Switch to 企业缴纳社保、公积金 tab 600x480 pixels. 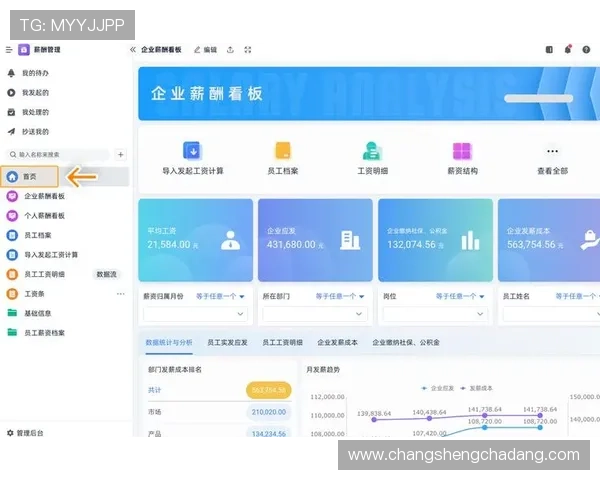(x=406, y=343)
